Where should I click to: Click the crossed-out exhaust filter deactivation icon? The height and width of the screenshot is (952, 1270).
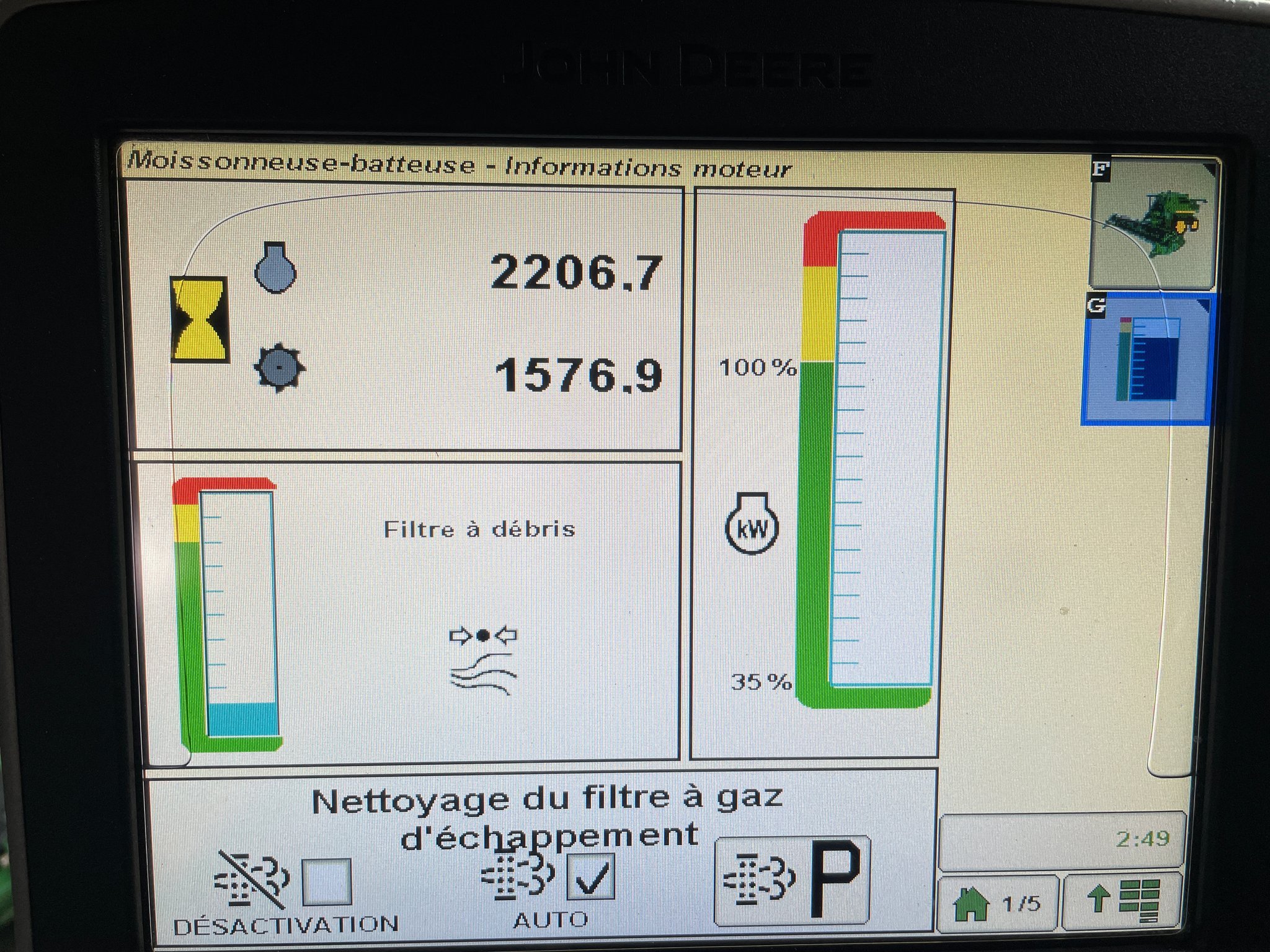[251, 879]
